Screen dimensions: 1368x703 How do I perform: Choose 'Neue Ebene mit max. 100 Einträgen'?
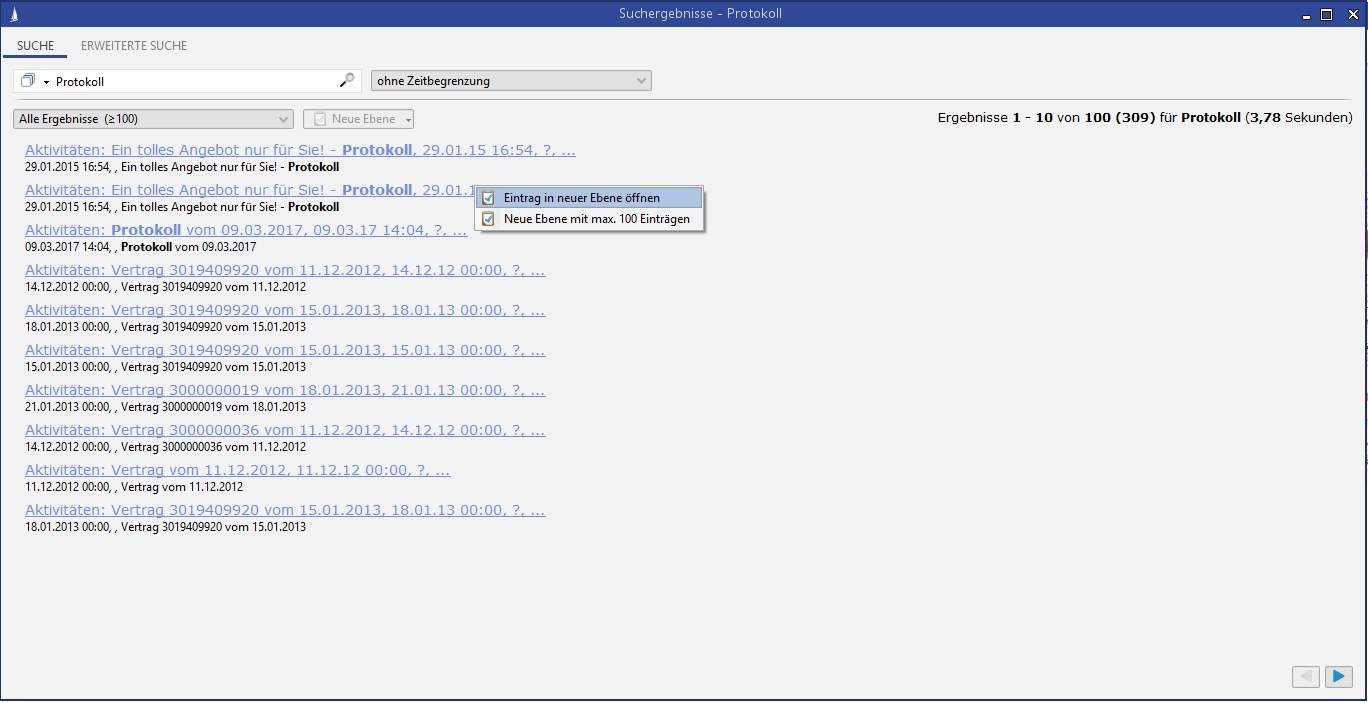click(x=590, y=219)
